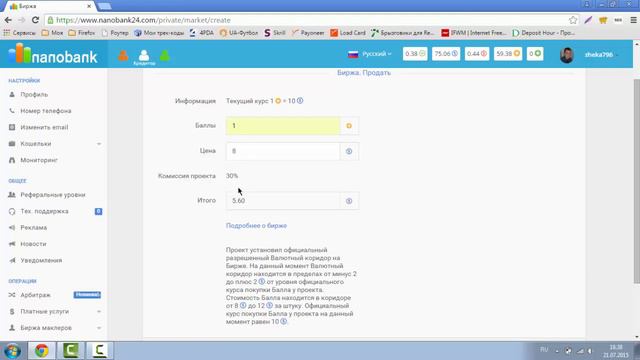Click the 30% commission value
The width and height of the screenshot is (640, 360).
point(232,176)
